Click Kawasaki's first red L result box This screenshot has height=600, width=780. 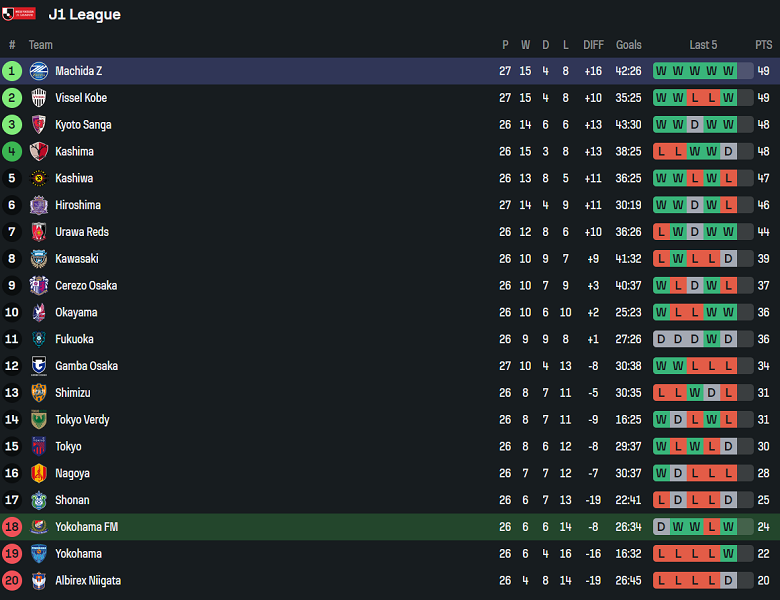[661, 259]
